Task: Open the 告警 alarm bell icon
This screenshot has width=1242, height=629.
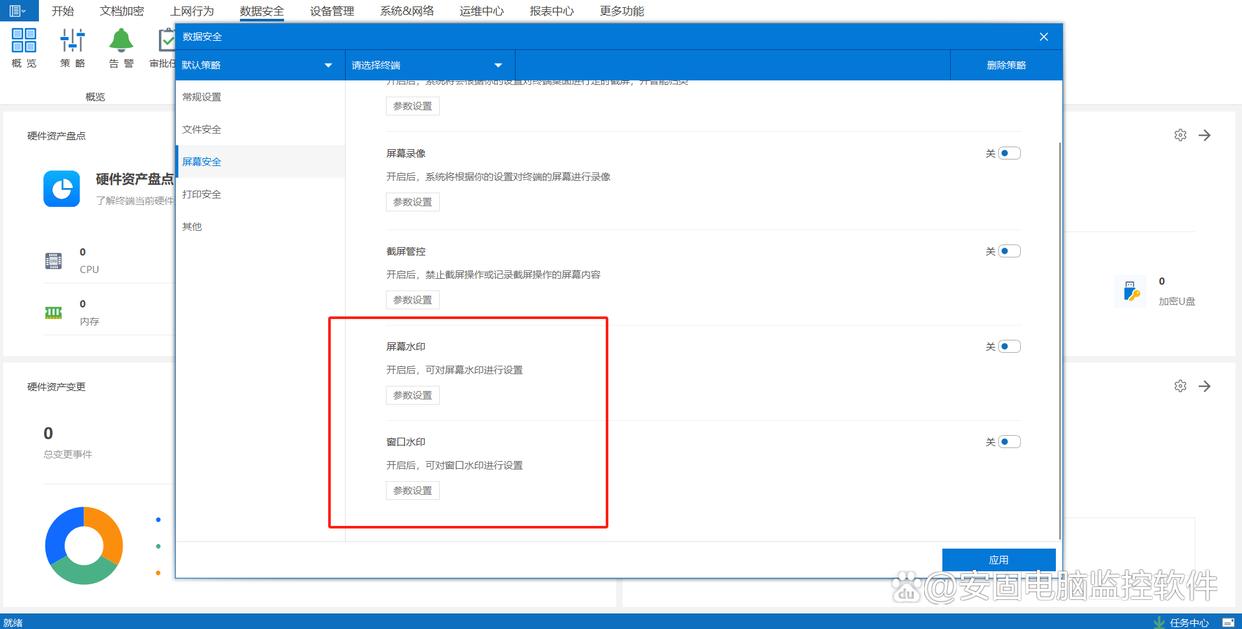Action: click(121, 41)
